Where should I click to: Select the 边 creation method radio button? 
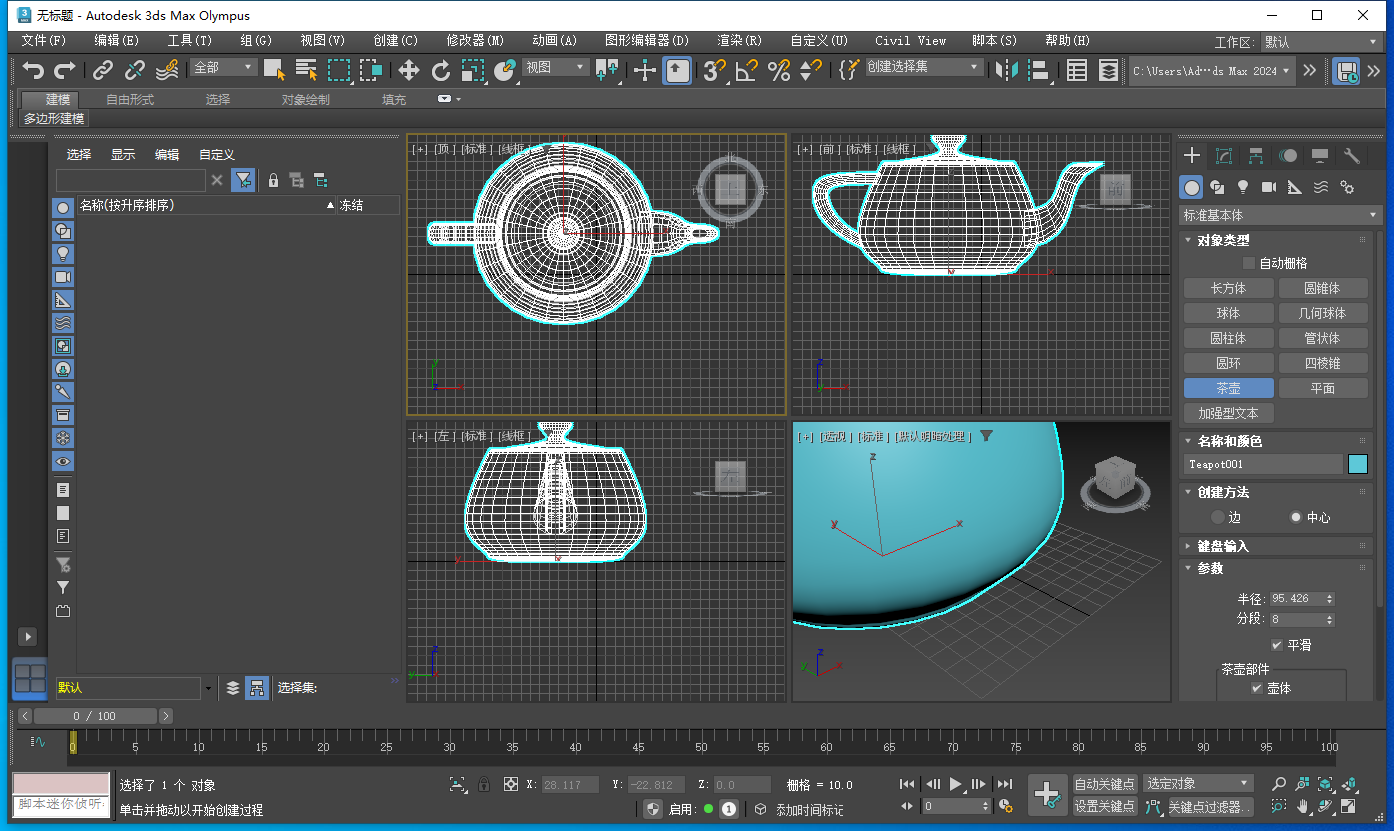[x=1217, y=517]
